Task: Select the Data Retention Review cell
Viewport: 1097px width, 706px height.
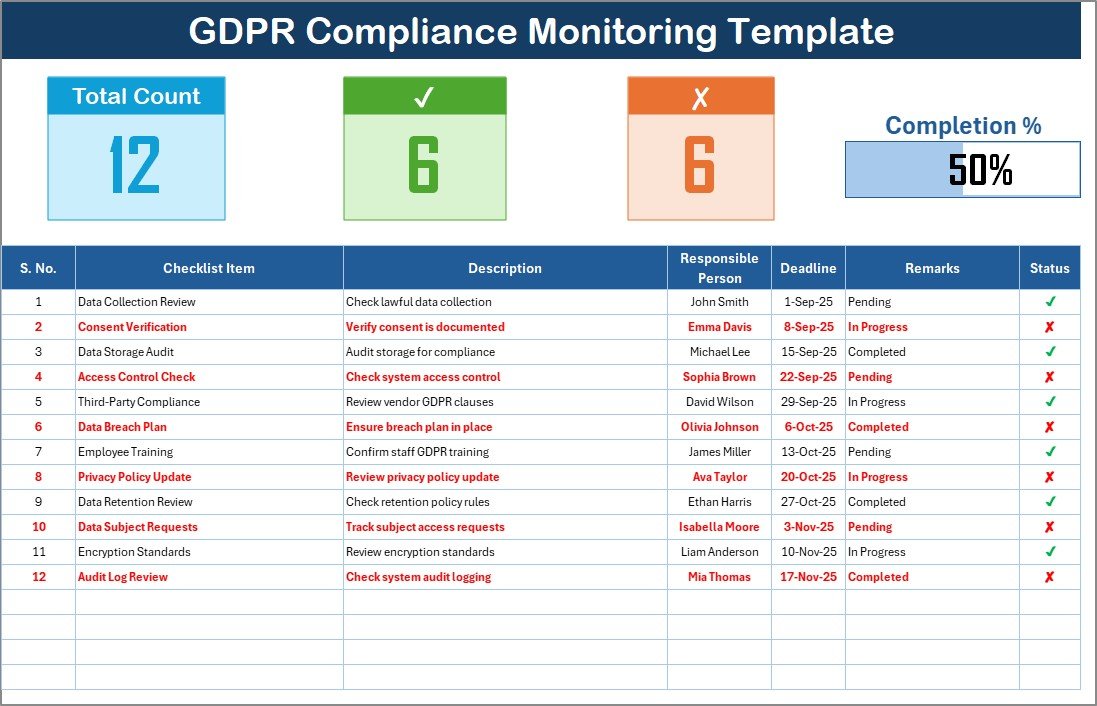Action: click(x=209, y=502)
